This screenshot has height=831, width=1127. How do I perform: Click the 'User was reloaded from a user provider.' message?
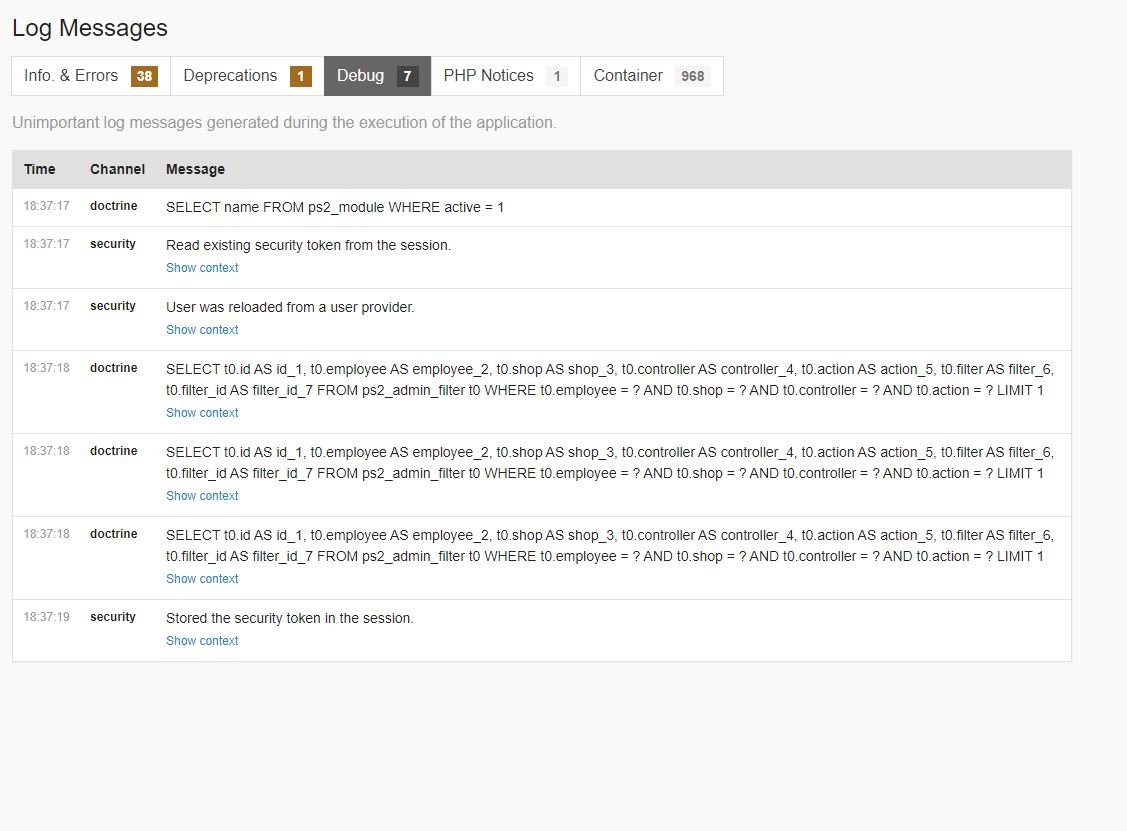(290, 307)
